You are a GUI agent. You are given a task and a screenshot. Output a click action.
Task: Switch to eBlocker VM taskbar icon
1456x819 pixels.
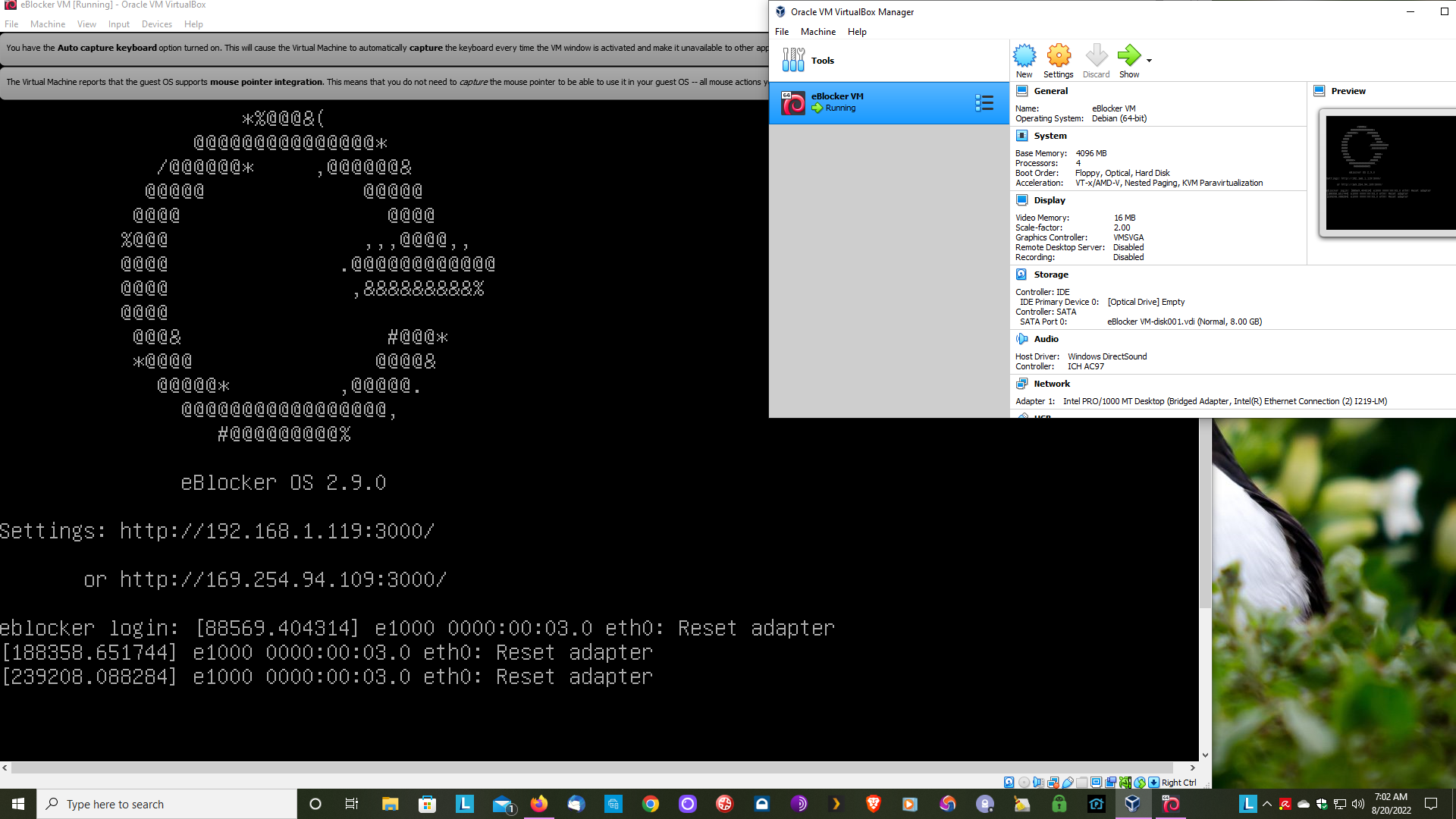pyautogui.click(x=1171, y=804)
